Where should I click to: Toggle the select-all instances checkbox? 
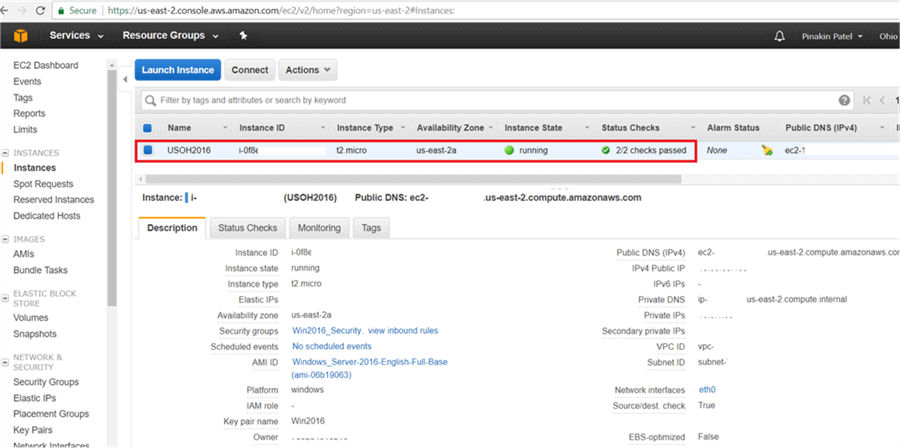click(148, 128)
